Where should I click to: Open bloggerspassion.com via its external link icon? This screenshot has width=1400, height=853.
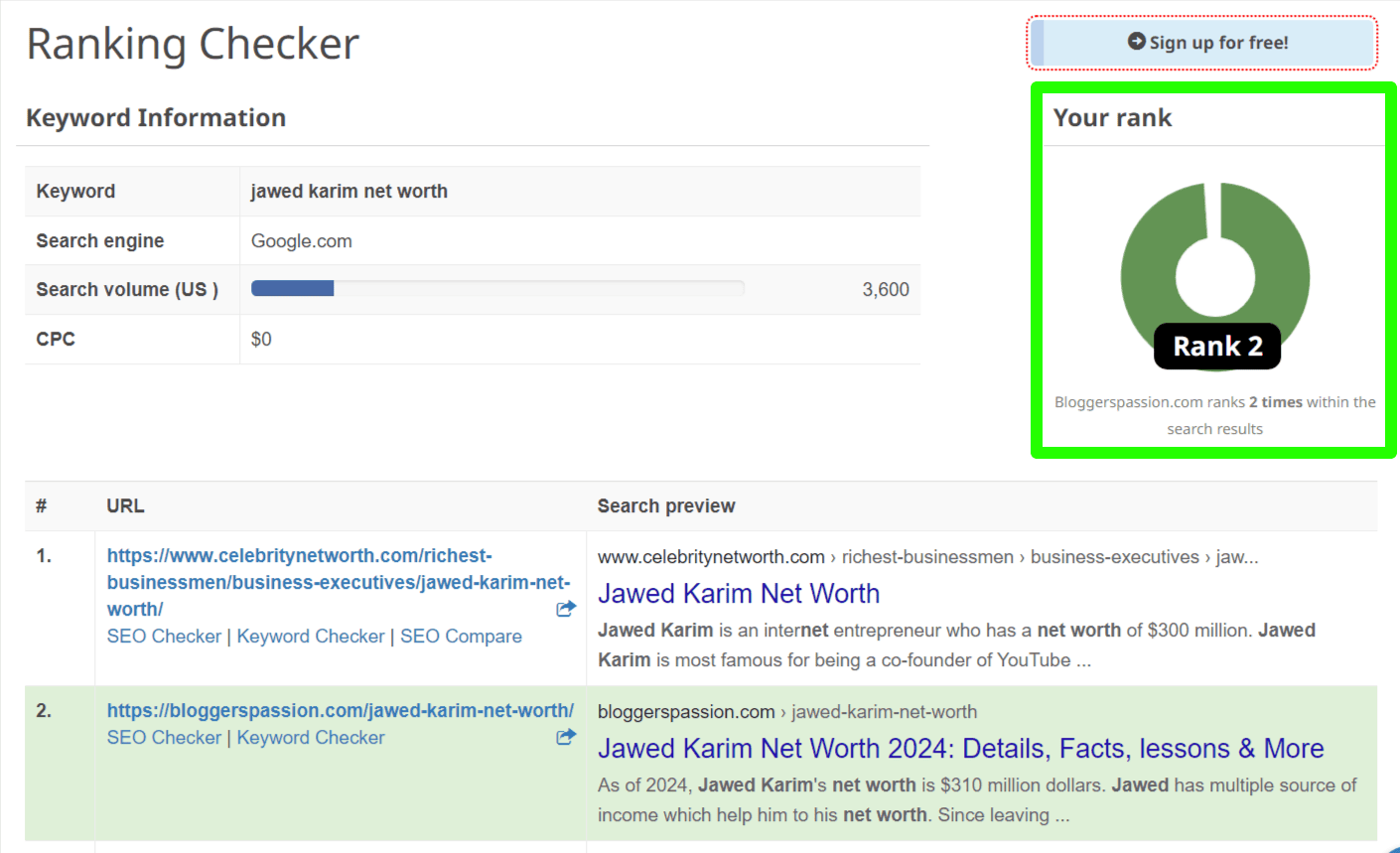(x=566, y=737)
